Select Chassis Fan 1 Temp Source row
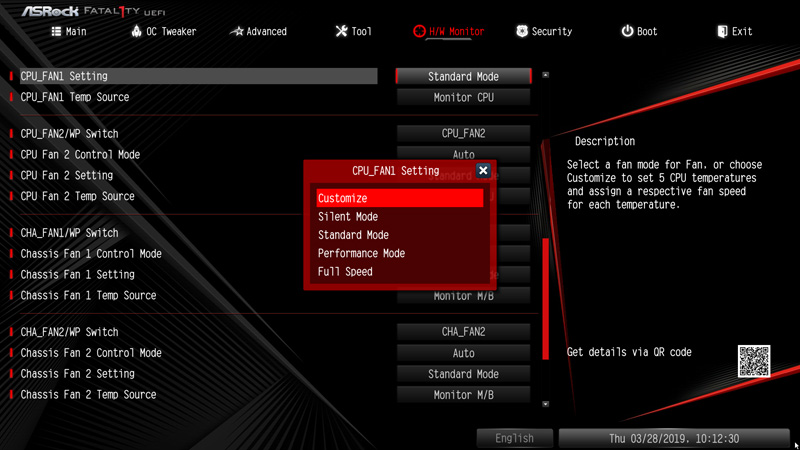This screenshot has height=450, width=800. (198, 295)
